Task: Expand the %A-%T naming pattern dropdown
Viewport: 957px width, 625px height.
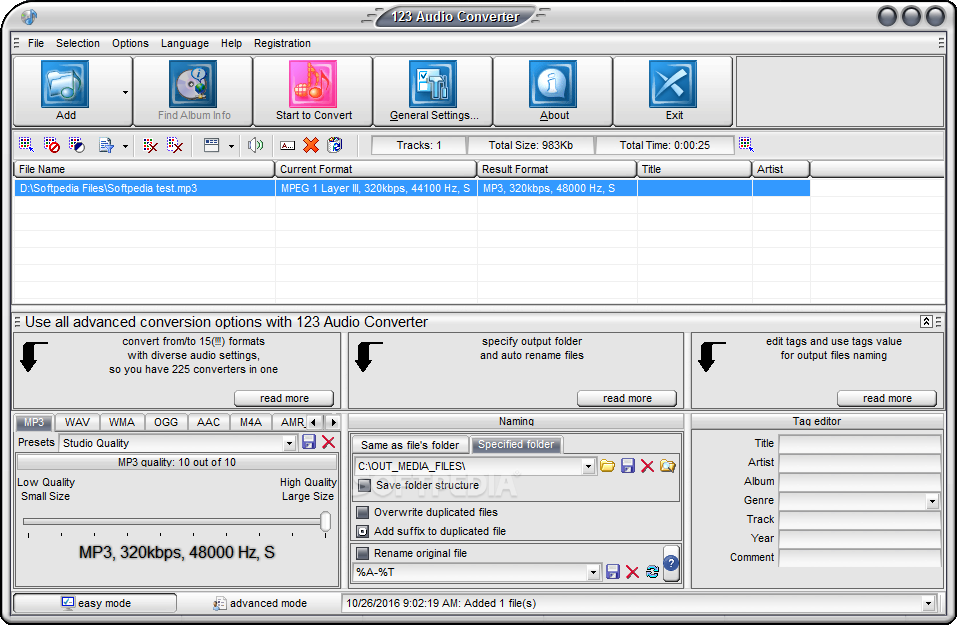Action: pos(593,573)
